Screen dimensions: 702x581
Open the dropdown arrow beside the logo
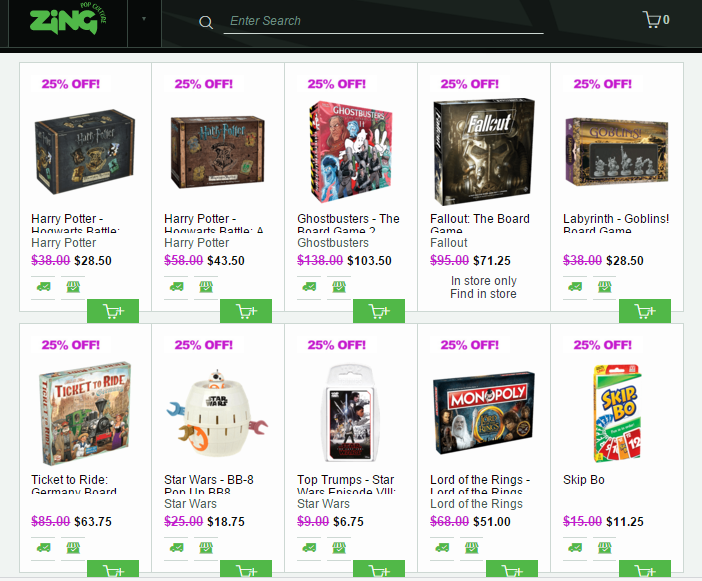click(x=144, y=19)
